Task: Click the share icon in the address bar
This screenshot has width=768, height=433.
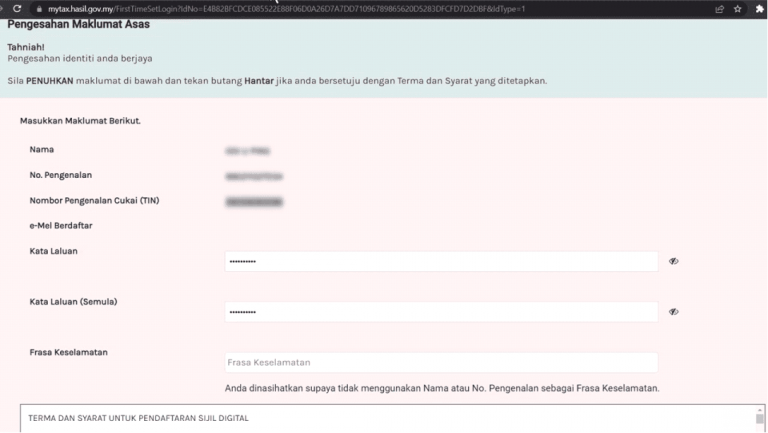Action: (x=719, y=8)
